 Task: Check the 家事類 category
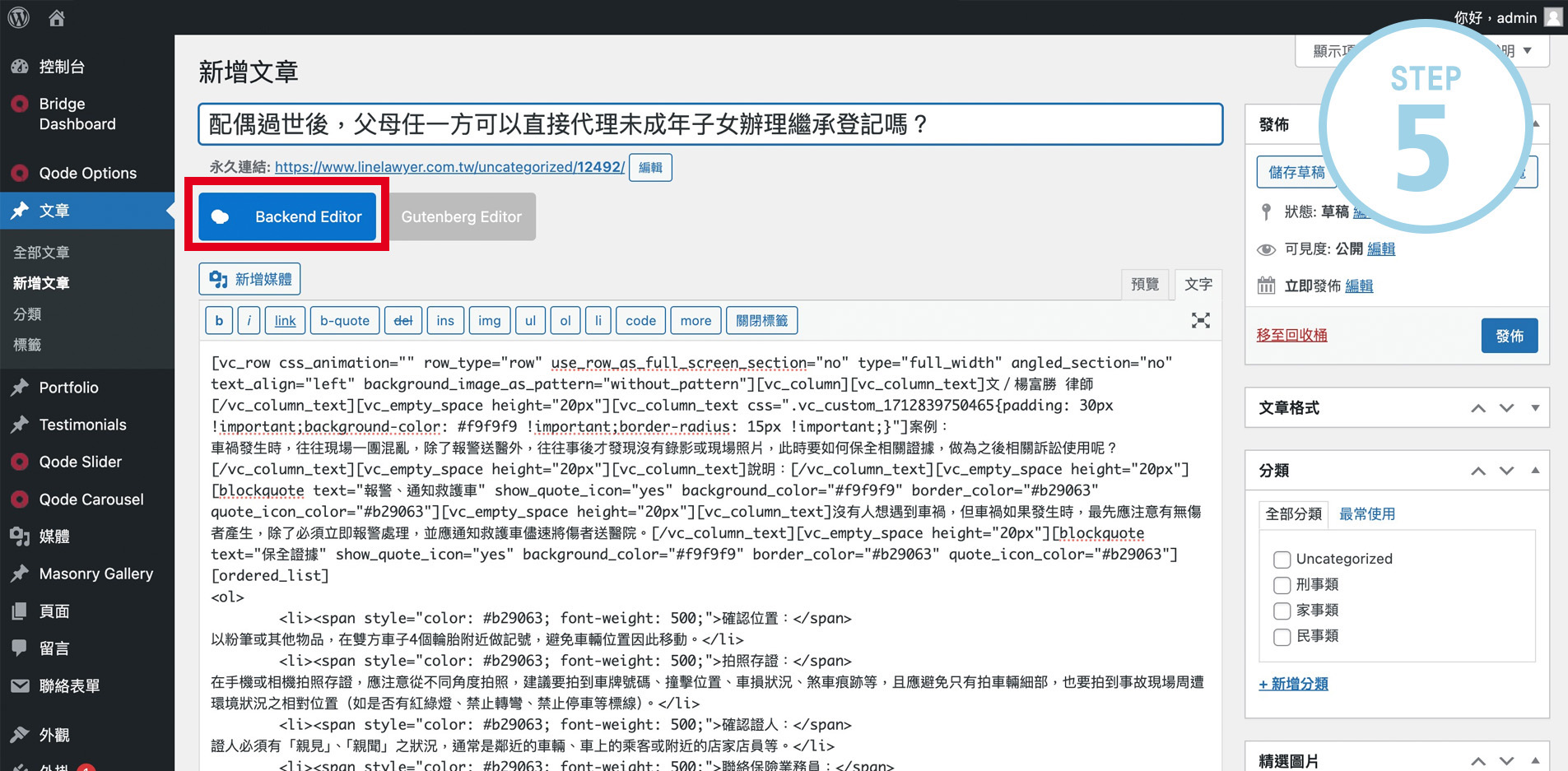pos(1282,611)
